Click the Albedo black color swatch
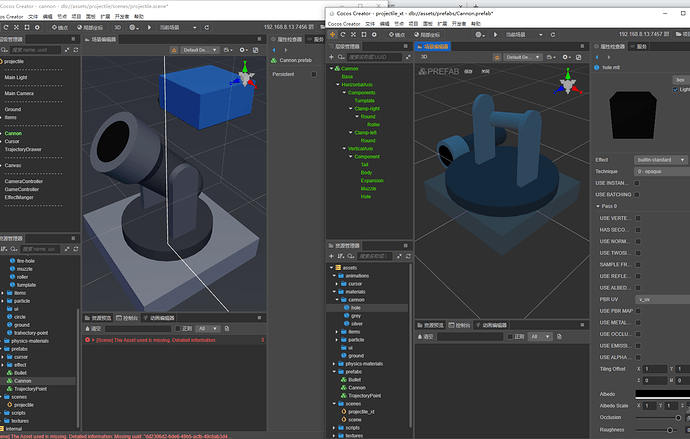Image resolution: width=690 pixels, height=439 pixels. click(662, 394)
